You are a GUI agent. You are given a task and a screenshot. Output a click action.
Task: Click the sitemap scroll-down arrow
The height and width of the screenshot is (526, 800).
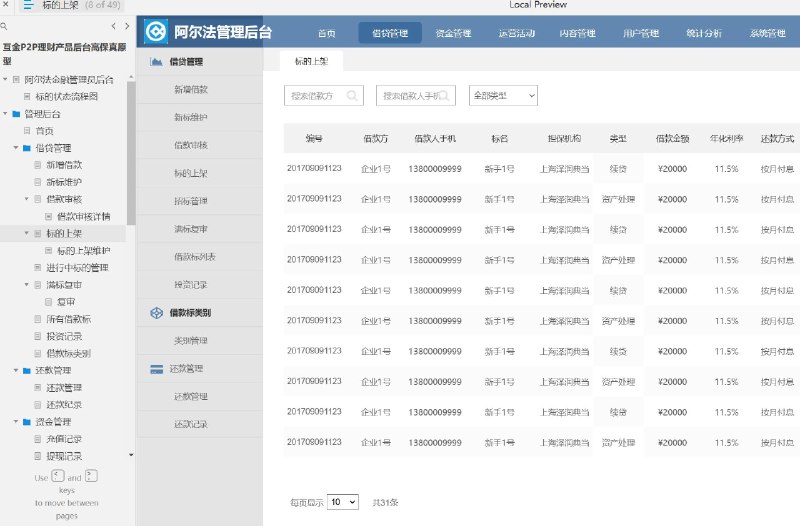click(131, 455)
